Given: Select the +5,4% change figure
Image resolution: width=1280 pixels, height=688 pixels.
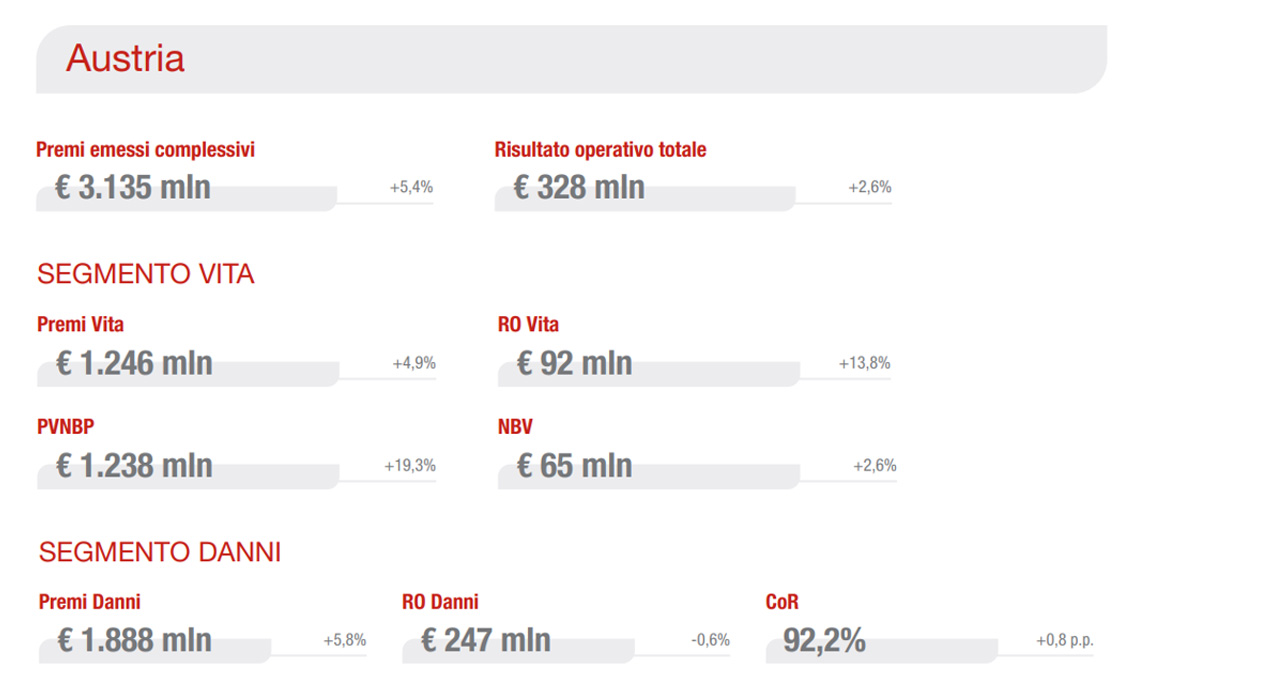Looking at the screenshot, I should tap(411, 187).
